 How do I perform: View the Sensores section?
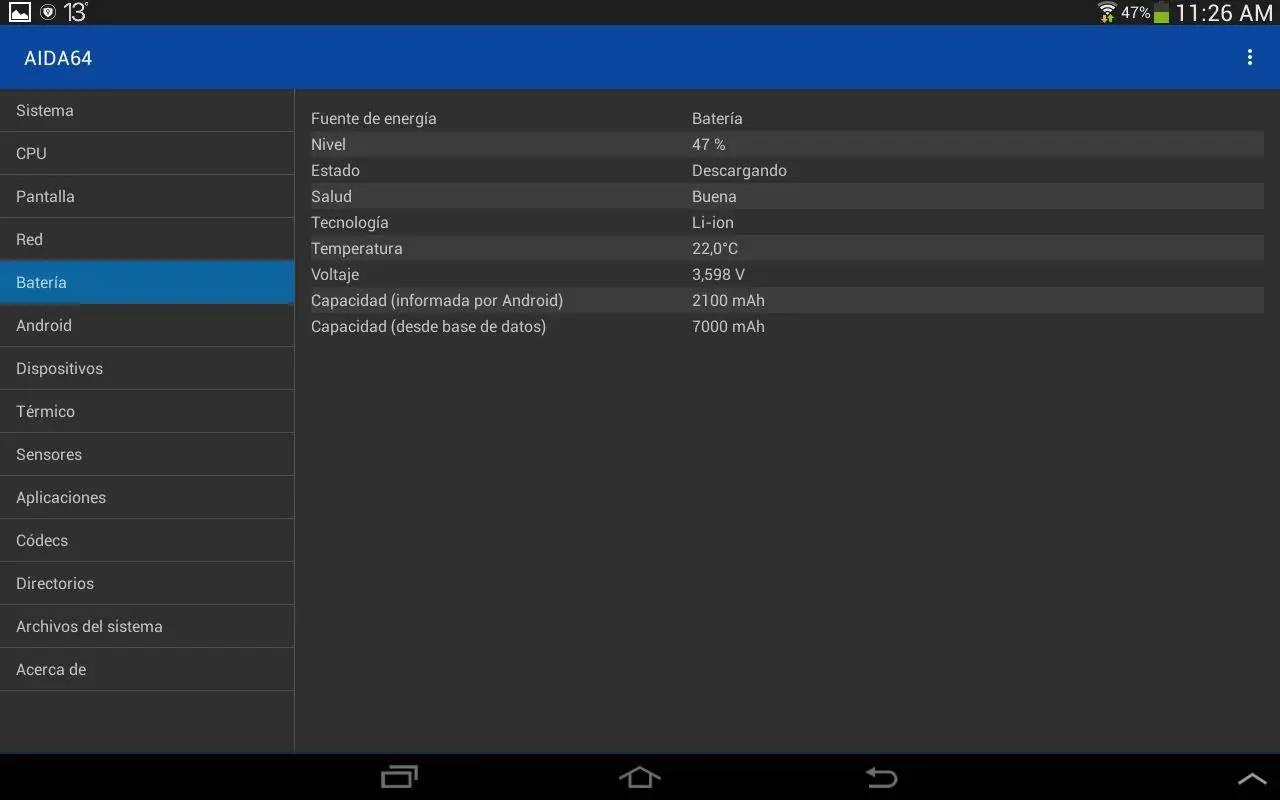coord(147,455)
